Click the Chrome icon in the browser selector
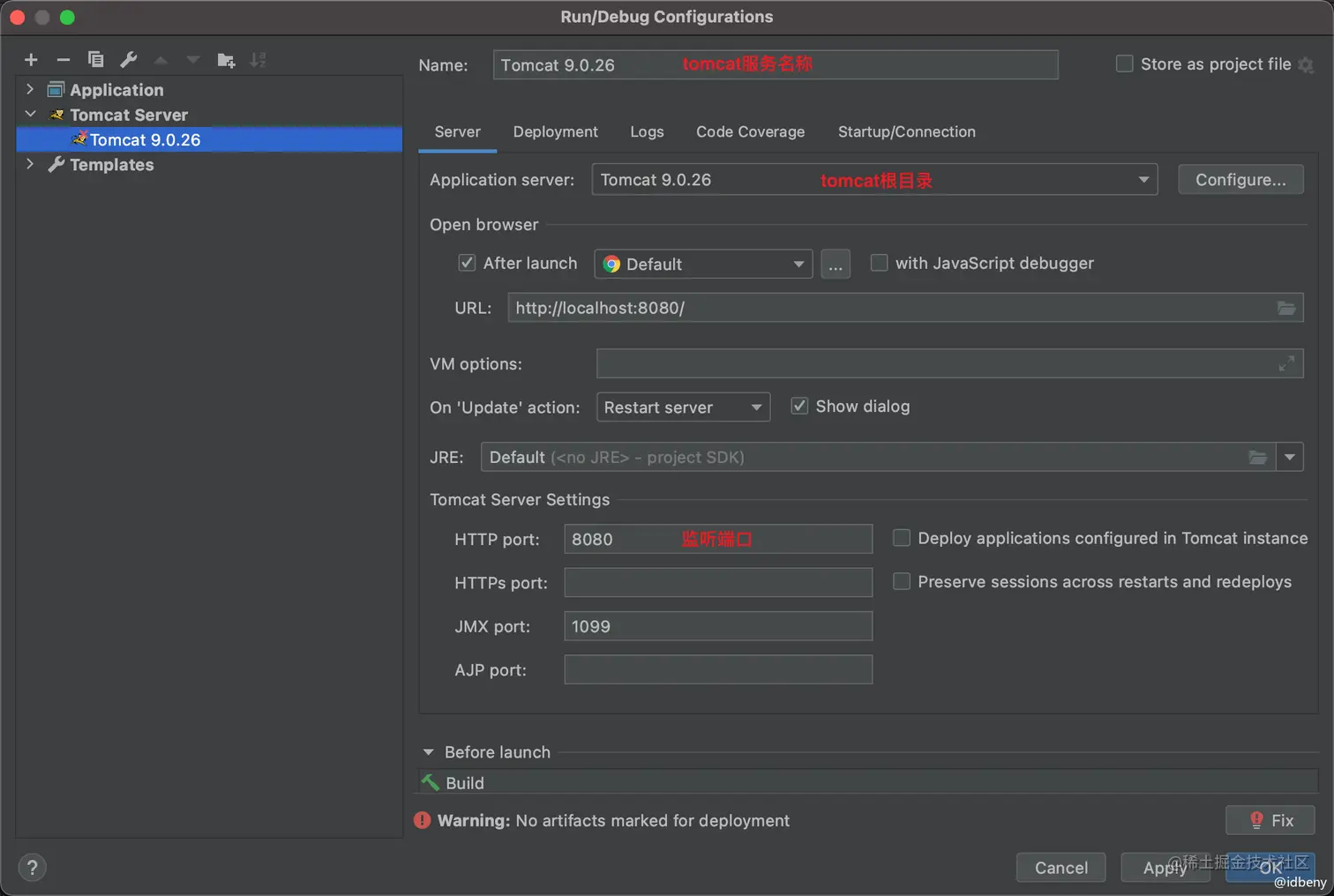Screen dimensions: 1334x896 point(611,264)
